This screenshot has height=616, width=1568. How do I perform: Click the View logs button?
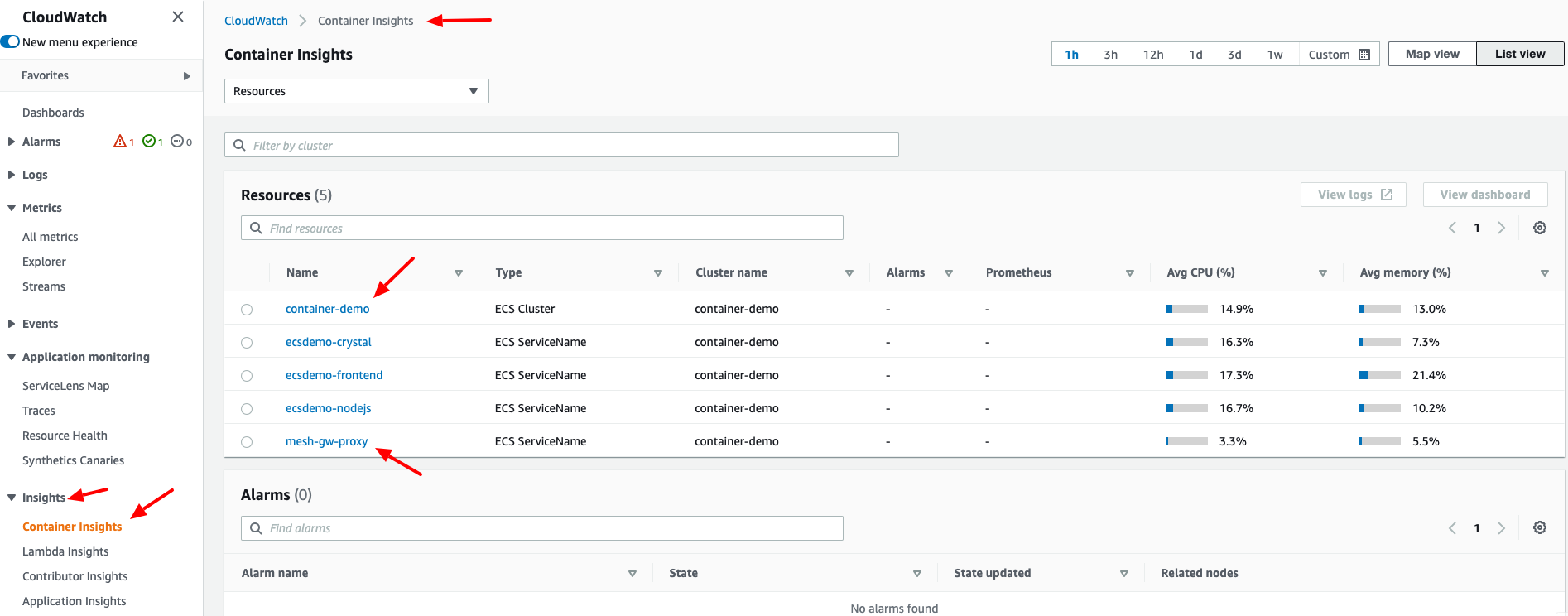tap(1354, 195)
